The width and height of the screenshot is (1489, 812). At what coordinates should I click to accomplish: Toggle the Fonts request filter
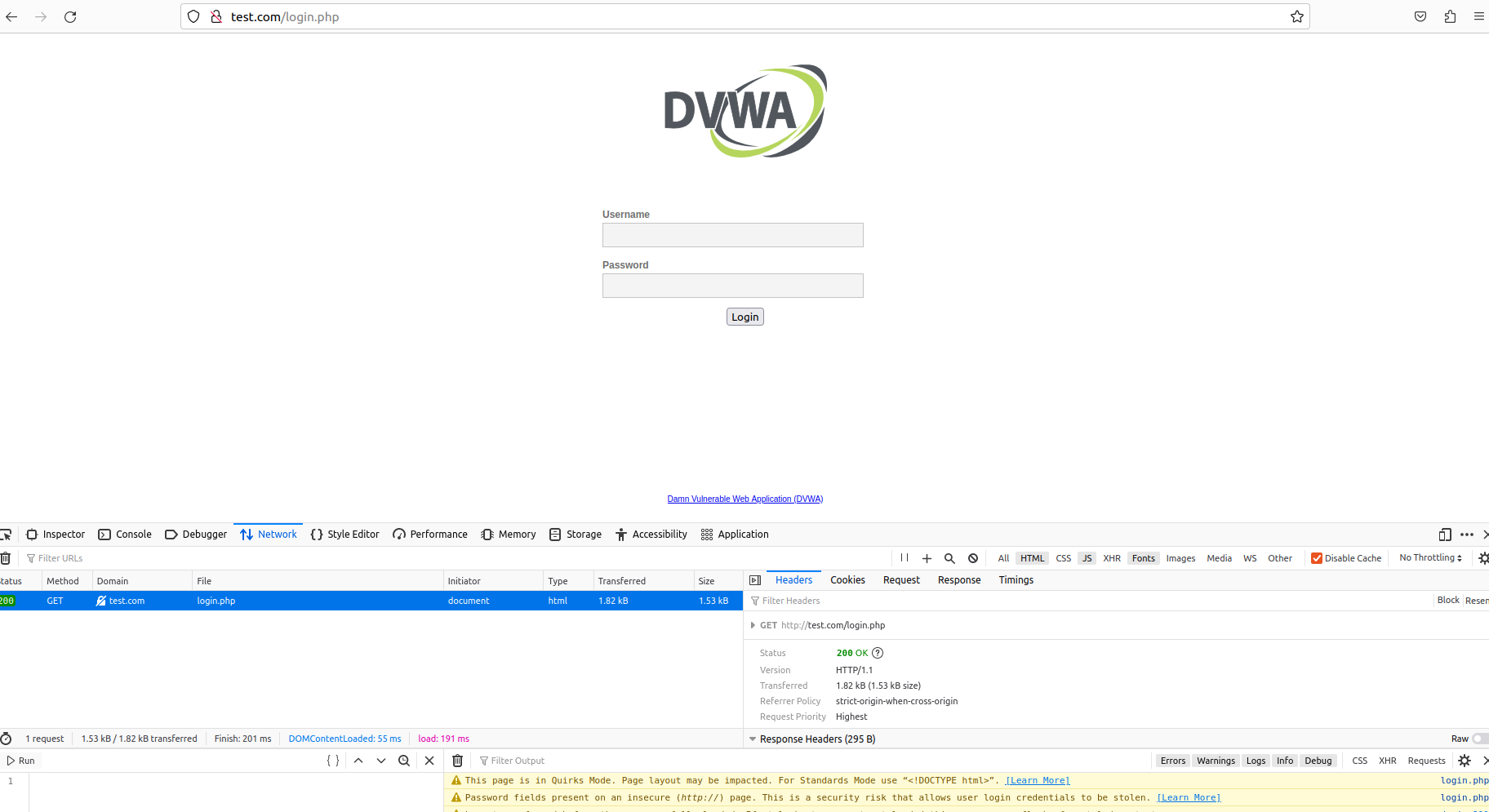click(1144, 558)
